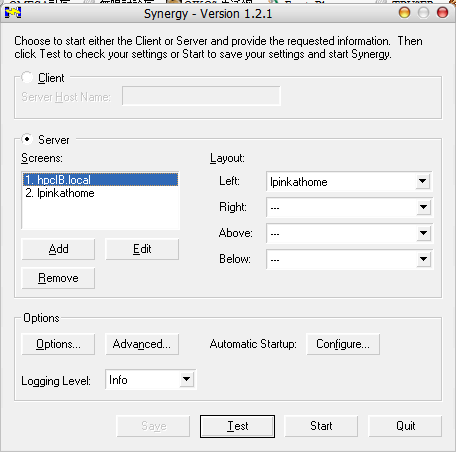Select the Client radio button
Screen dimensions: 456x452
[27, 77]
